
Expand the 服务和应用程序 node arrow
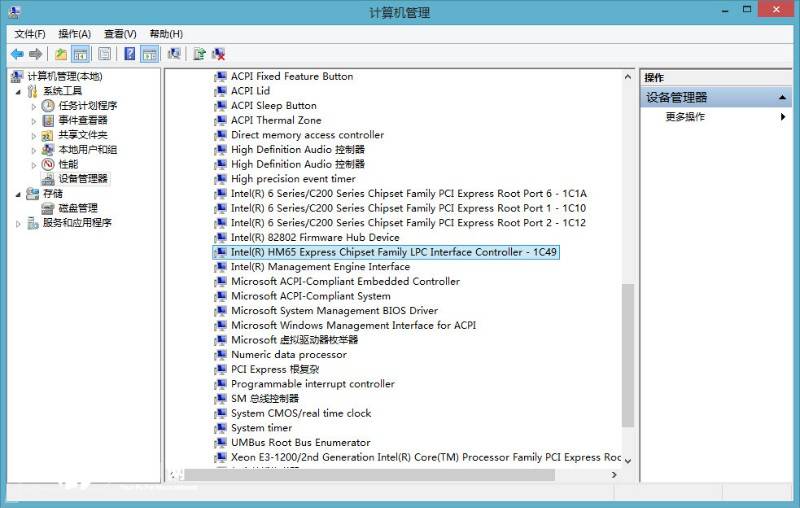(x=18, y=223)
